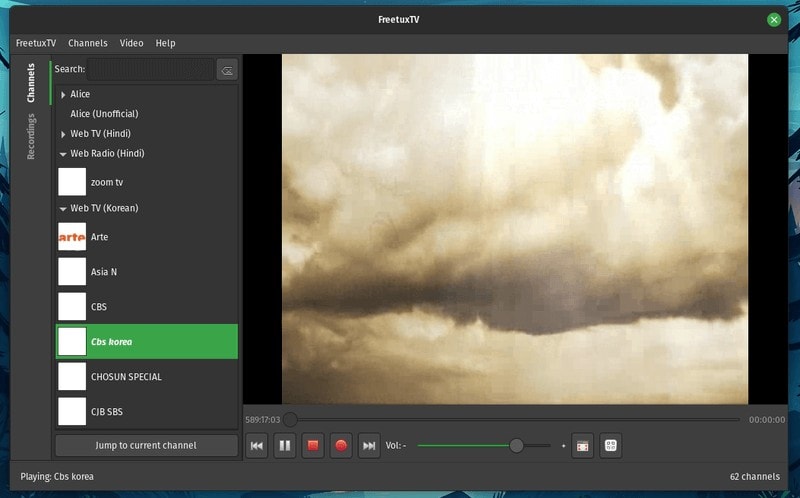Screen dimensions: 800x498
Task: Select the CJB SBS channel name
Action: coord(107,412)
